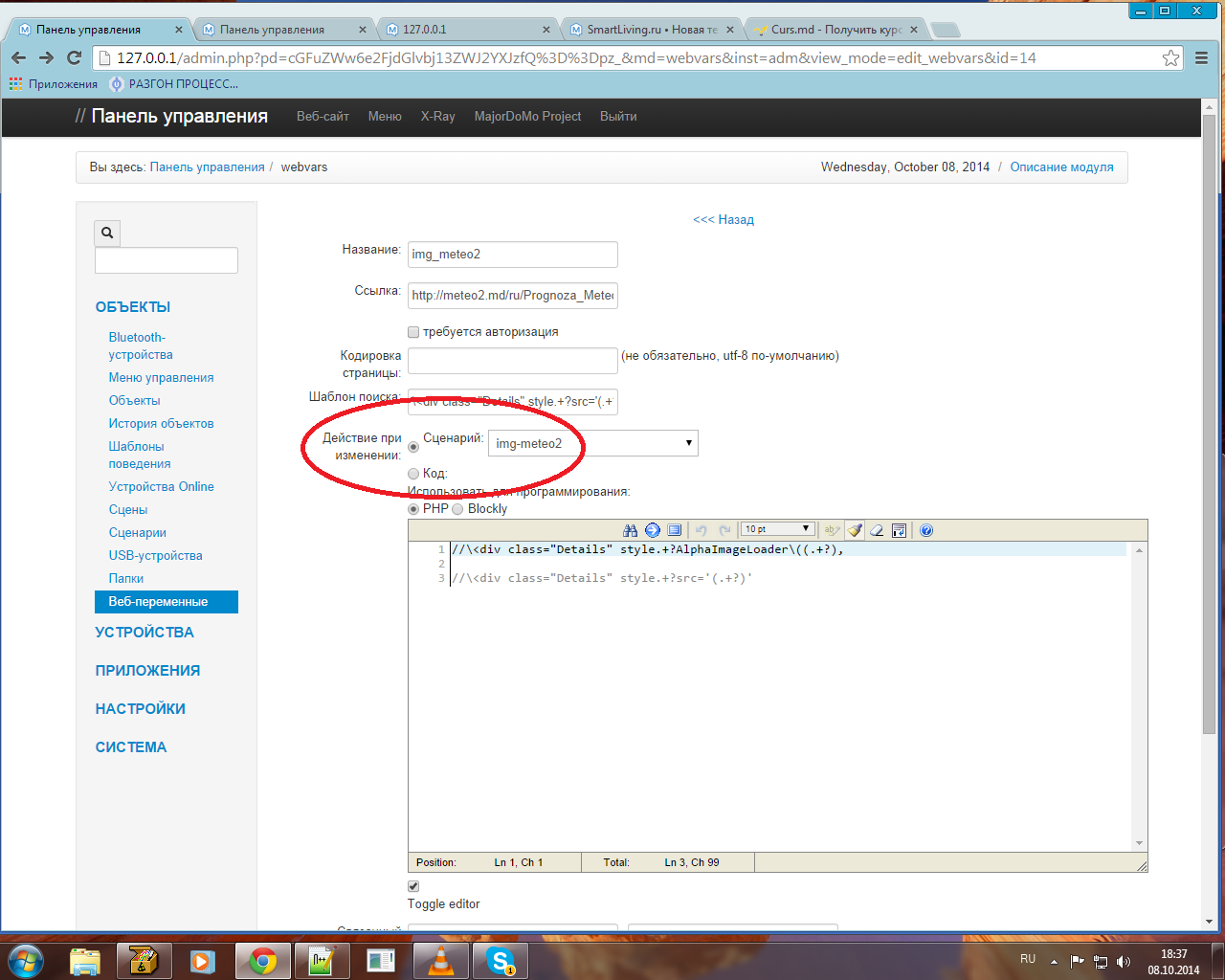Click the 'Кодировка страницы' input field
This screenshot has width=1225, height=980.
(513, 361)
